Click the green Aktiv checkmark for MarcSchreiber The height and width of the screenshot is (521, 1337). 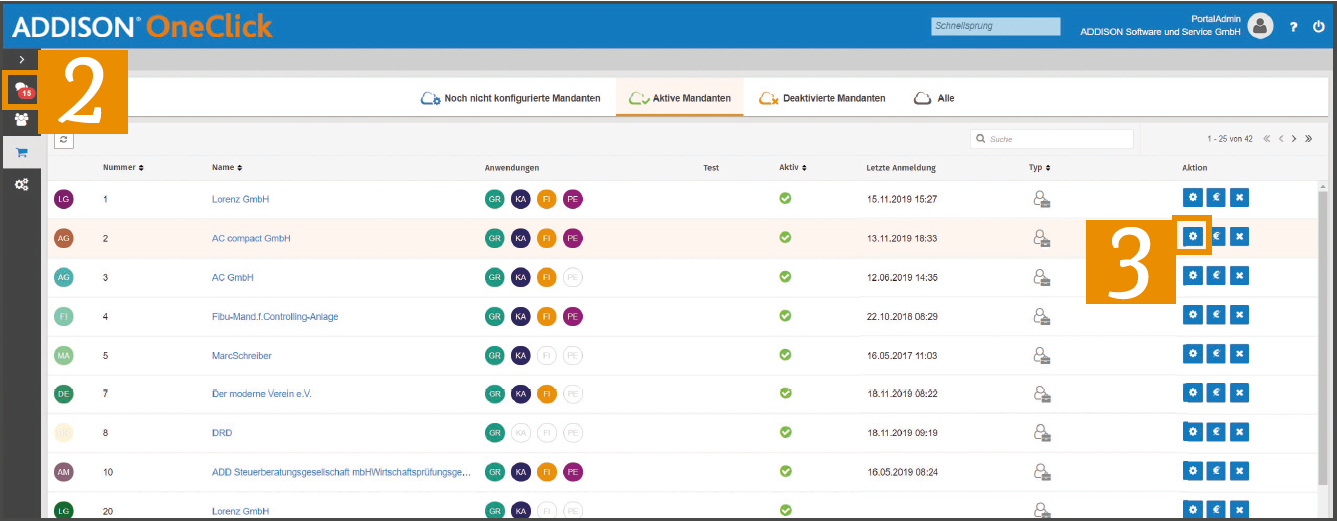point(785,354)
